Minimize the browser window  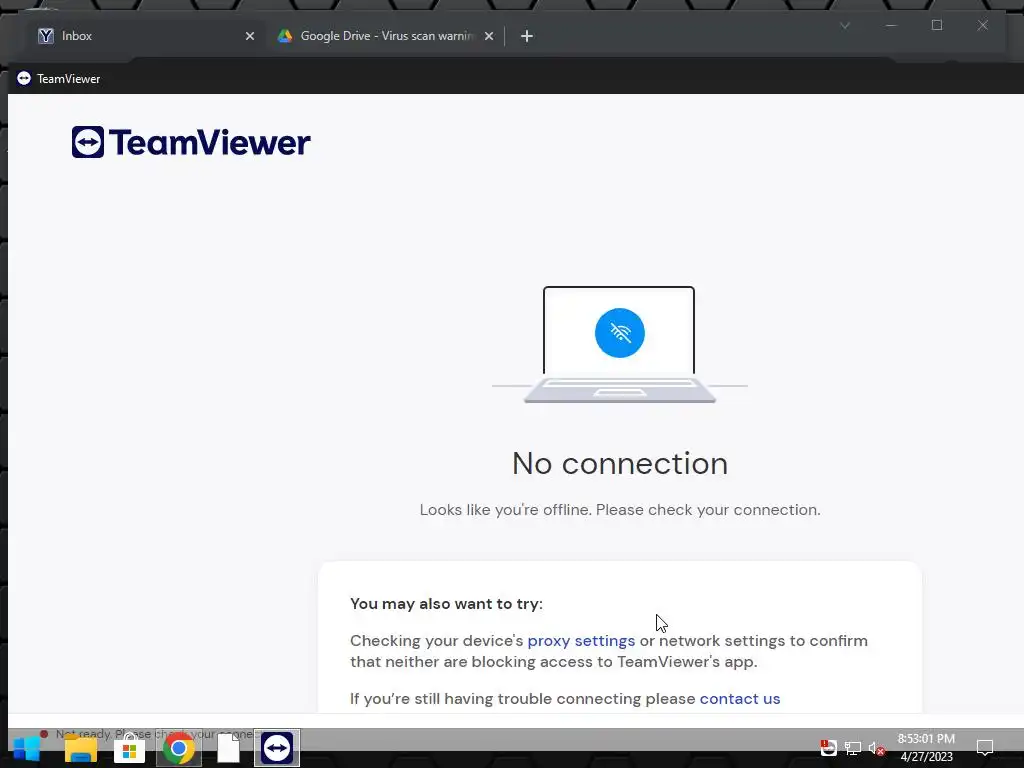coord(891,25)
